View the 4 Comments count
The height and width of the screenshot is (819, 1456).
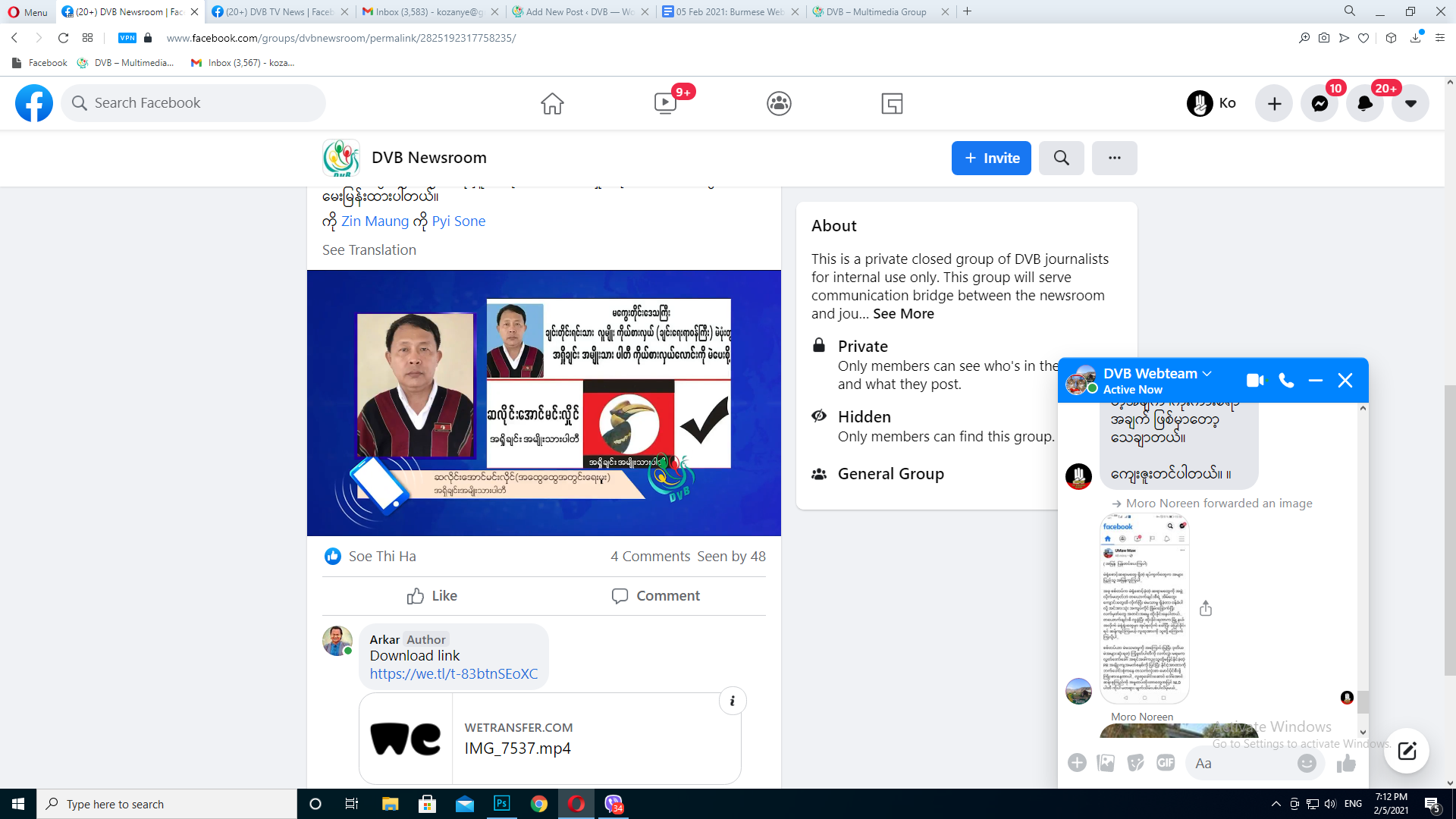coord(651,557)
